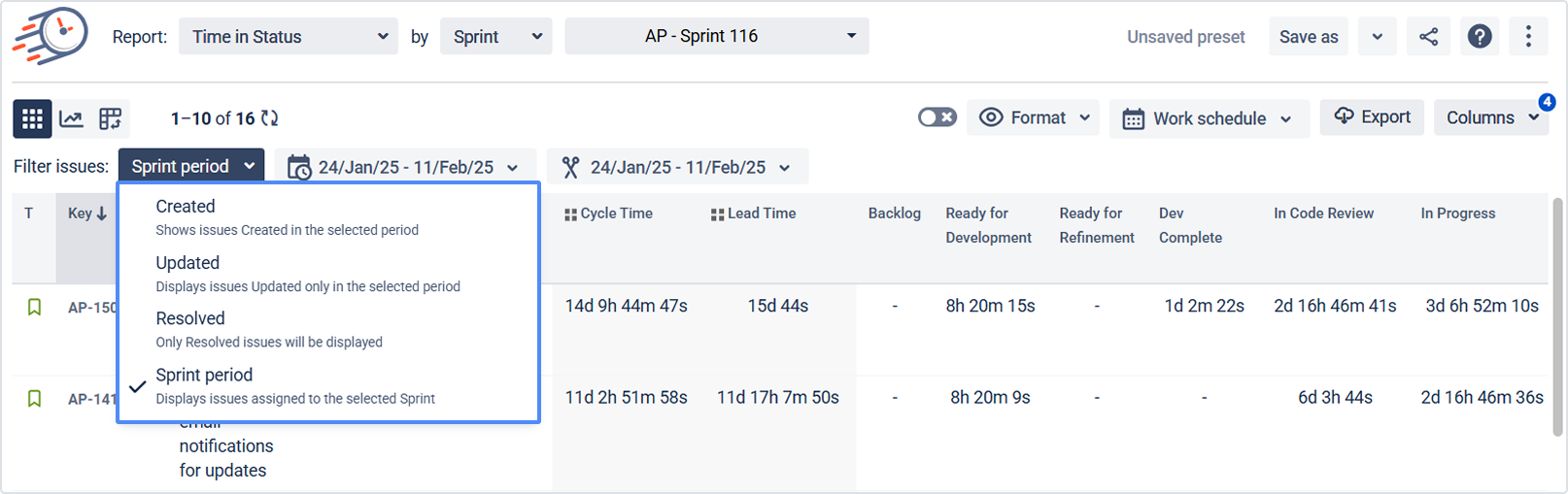
Task: Open help via question mark icon
Action: 1479,37
